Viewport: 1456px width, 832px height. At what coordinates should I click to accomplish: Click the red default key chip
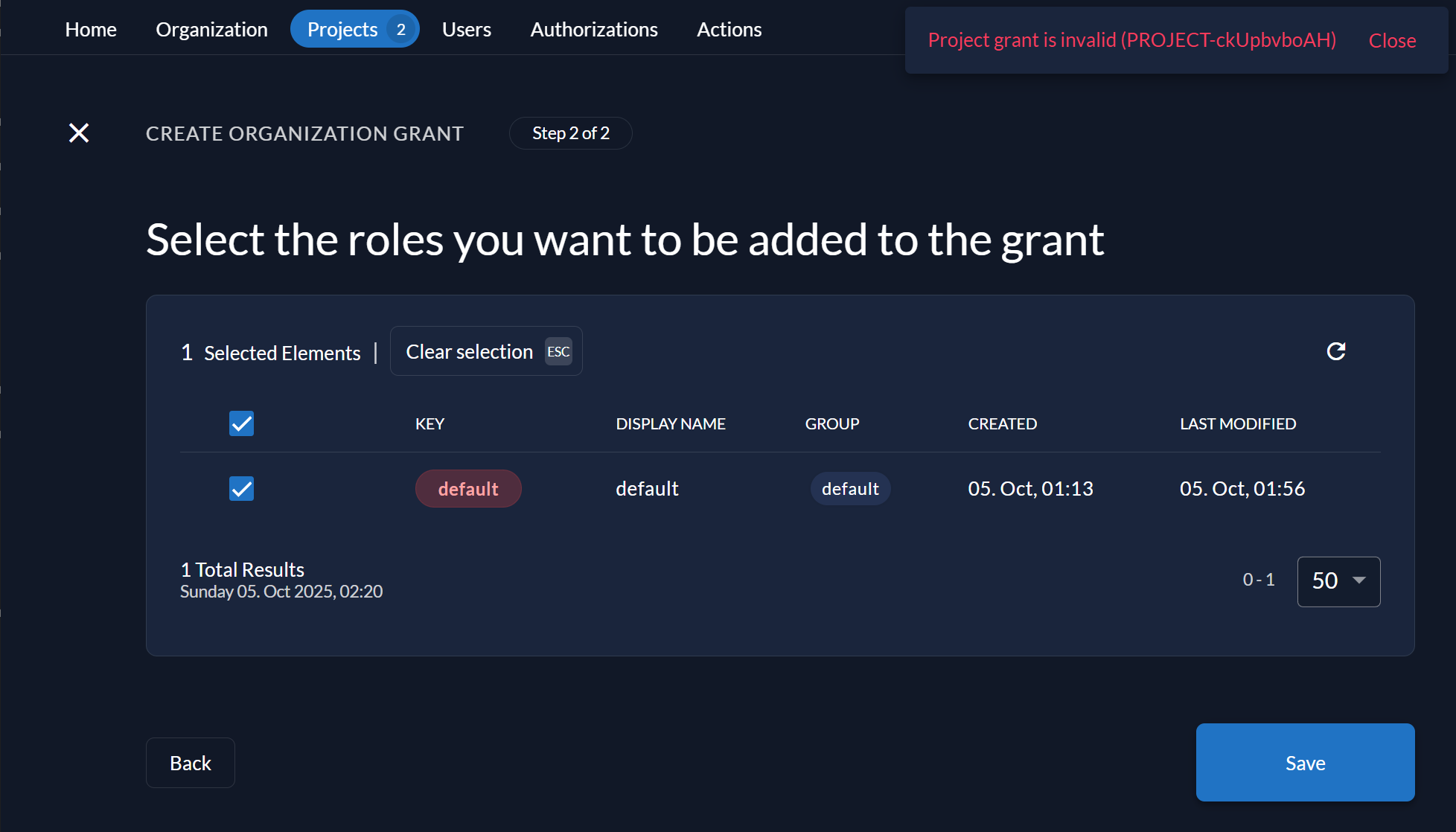pyautogui.click(x=468, y=489)
